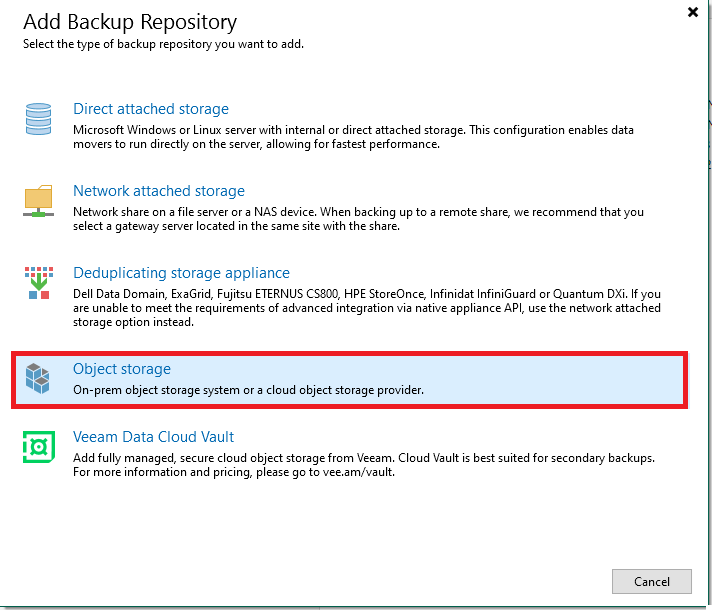Click the 'On-prem object storage system' description
This screenshot has height=610, width=712.
click(248, 390)
